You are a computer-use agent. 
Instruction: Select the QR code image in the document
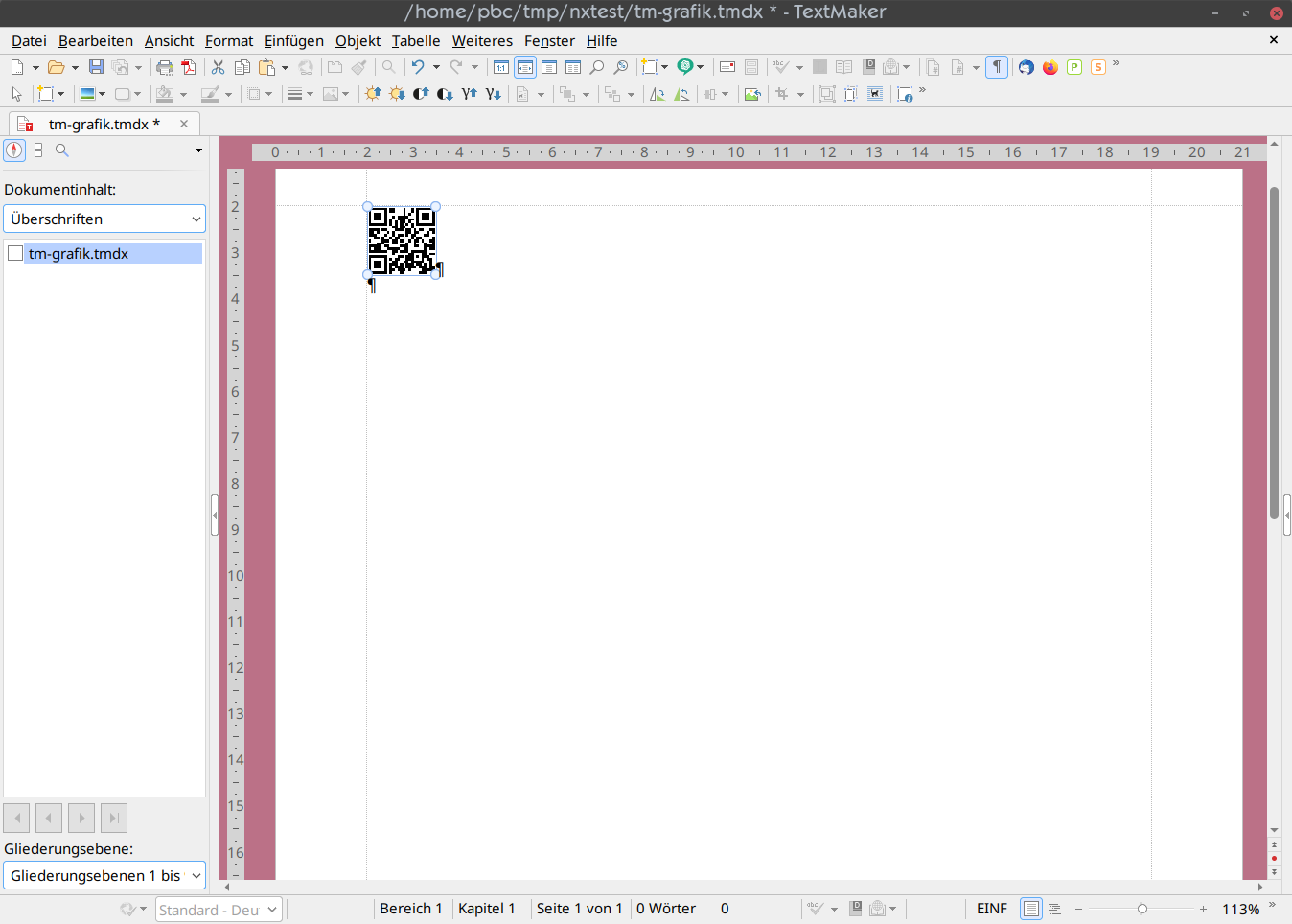point(403,241)
